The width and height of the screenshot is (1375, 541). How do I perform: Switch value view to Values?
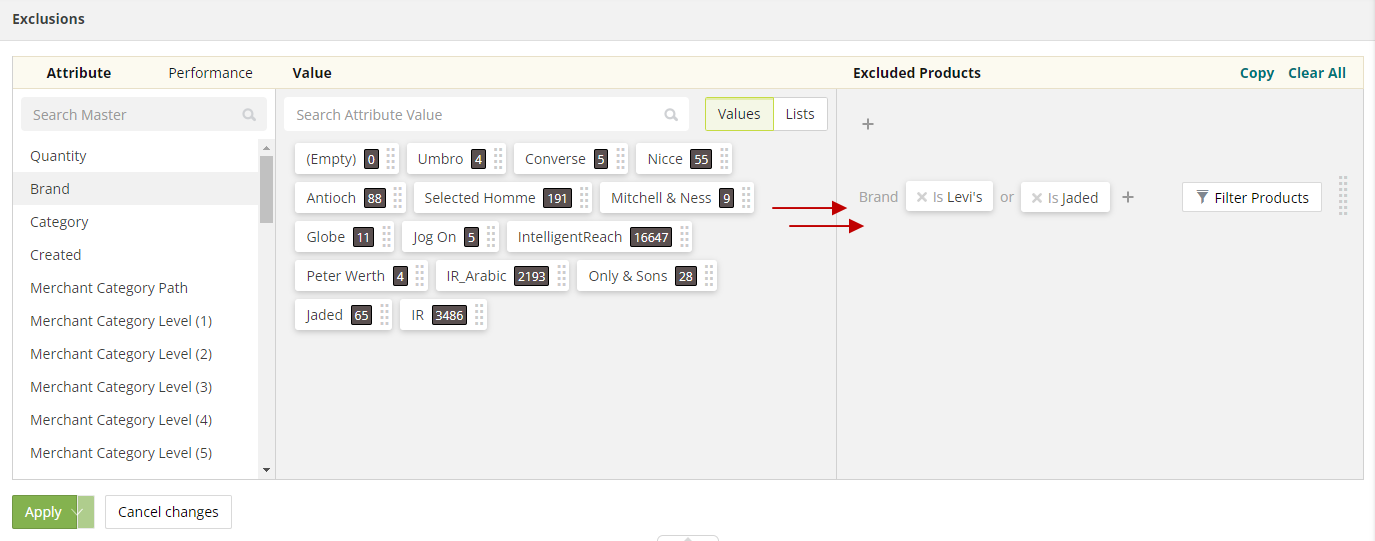(739, 114)
